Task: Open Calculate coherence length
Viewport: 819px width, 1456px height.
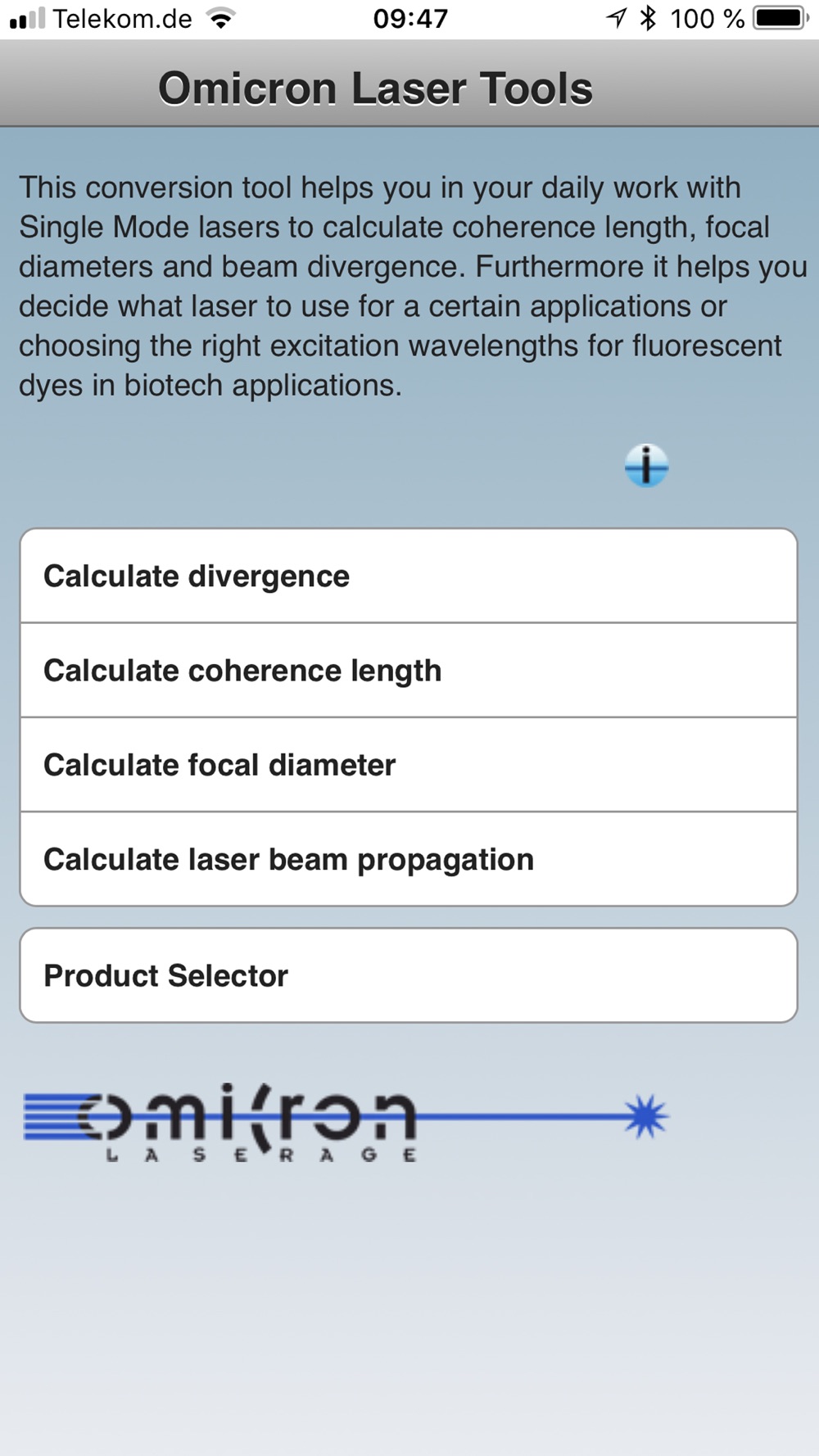Action: tap(409, 671)
